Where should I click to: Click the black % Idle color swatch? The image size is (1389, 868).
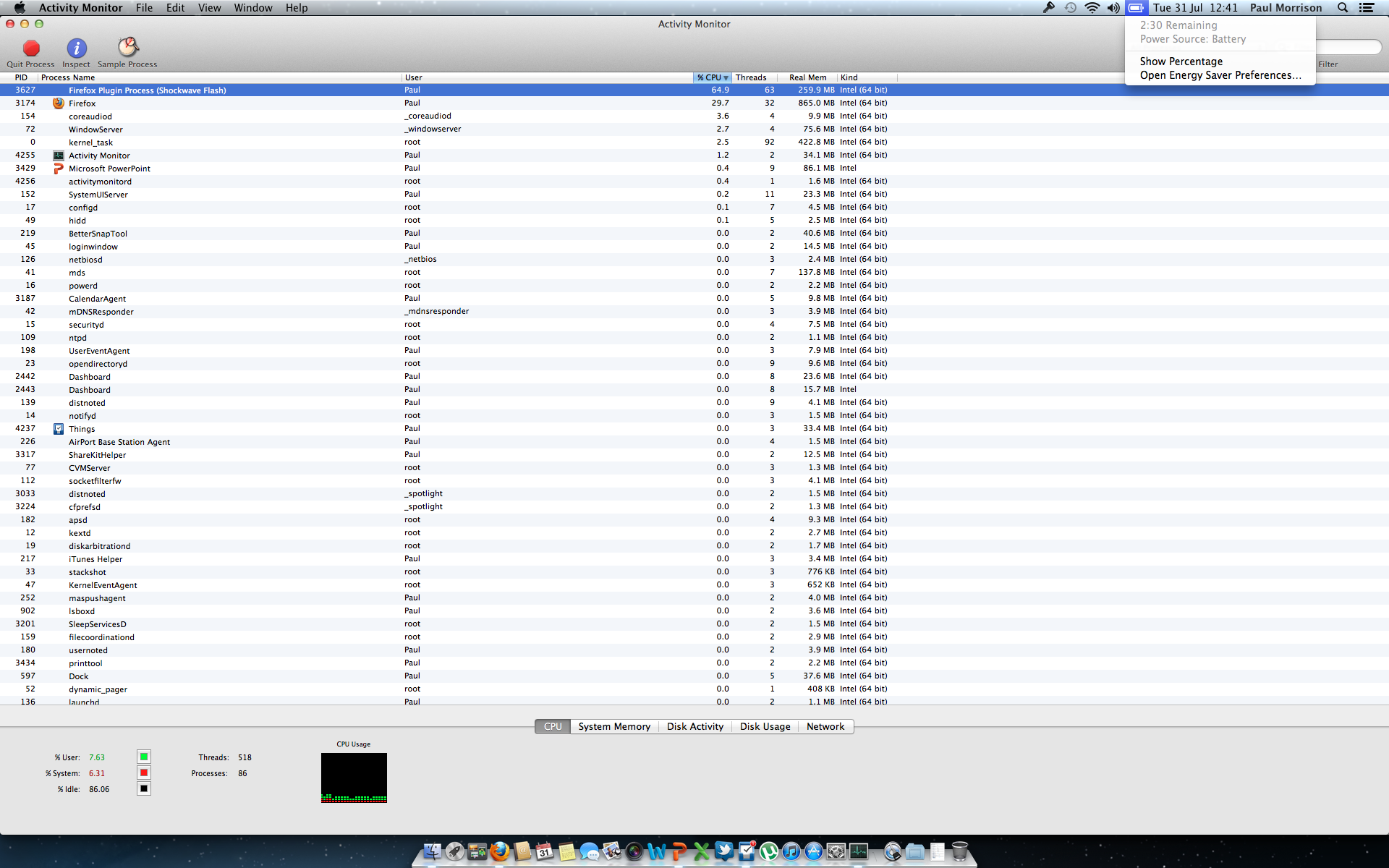pos(144,788)
